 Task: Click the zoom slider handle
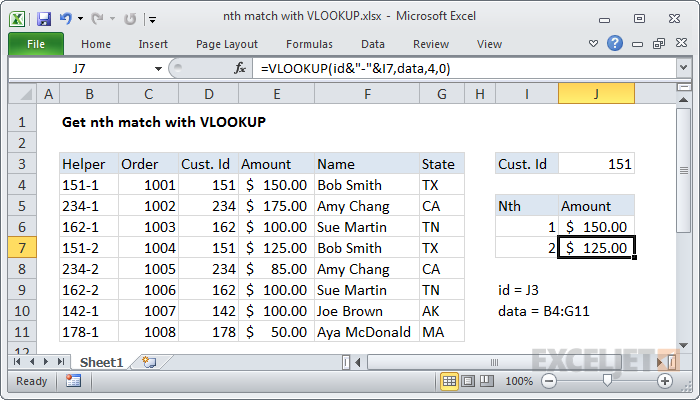tap(607, 381)
